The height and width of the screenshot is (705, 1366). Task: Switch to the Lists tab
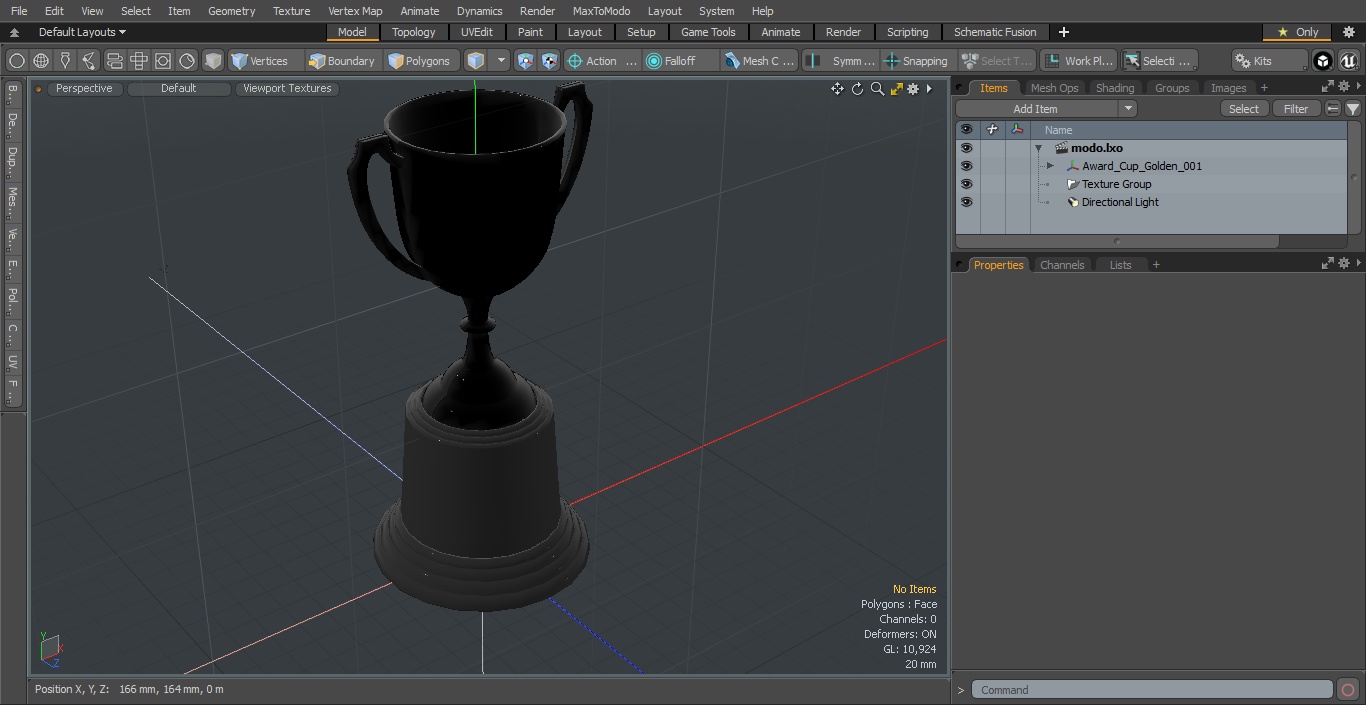click(1120, 265)
